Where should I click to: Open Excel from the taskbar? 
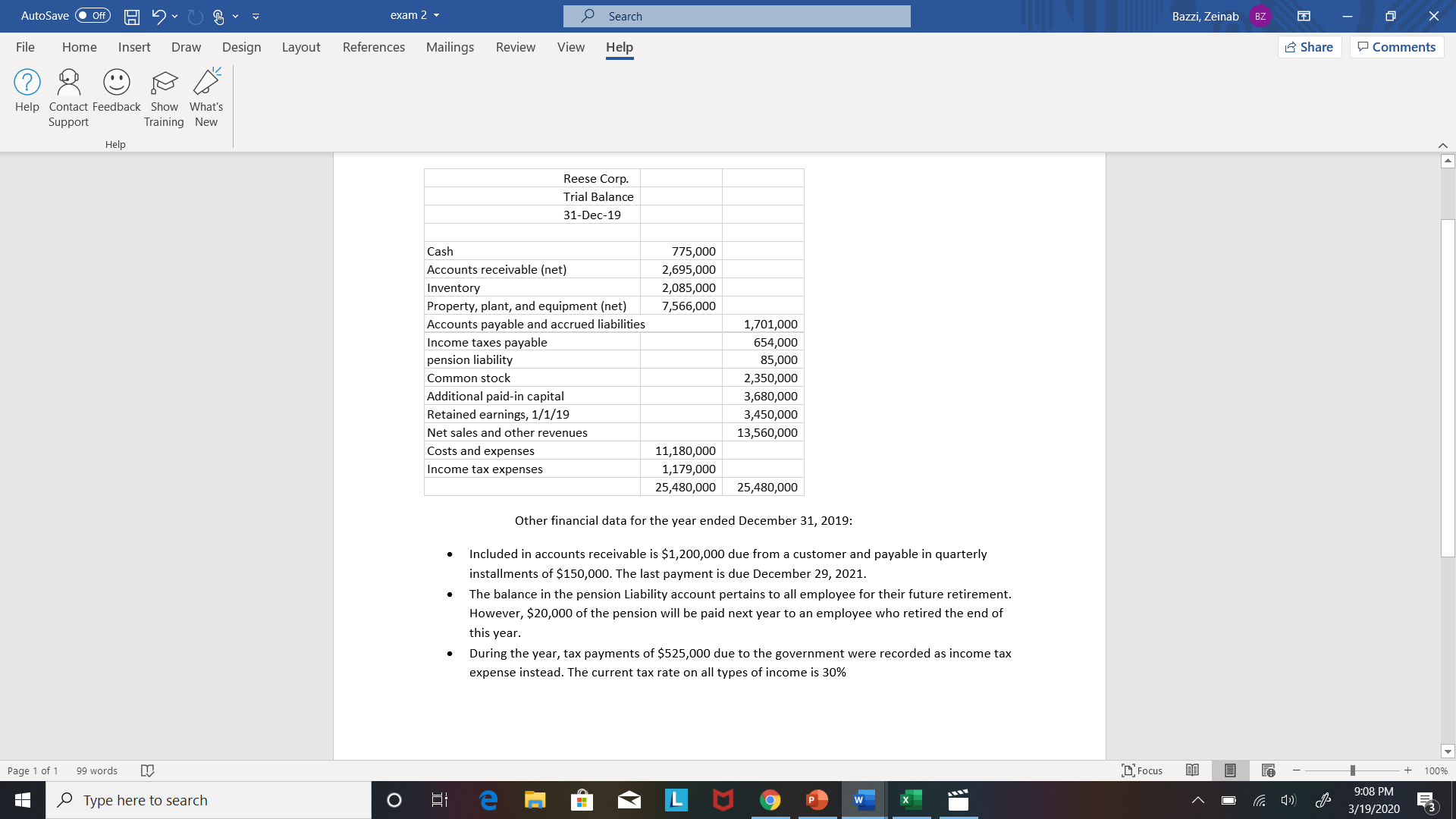point(912,799)
